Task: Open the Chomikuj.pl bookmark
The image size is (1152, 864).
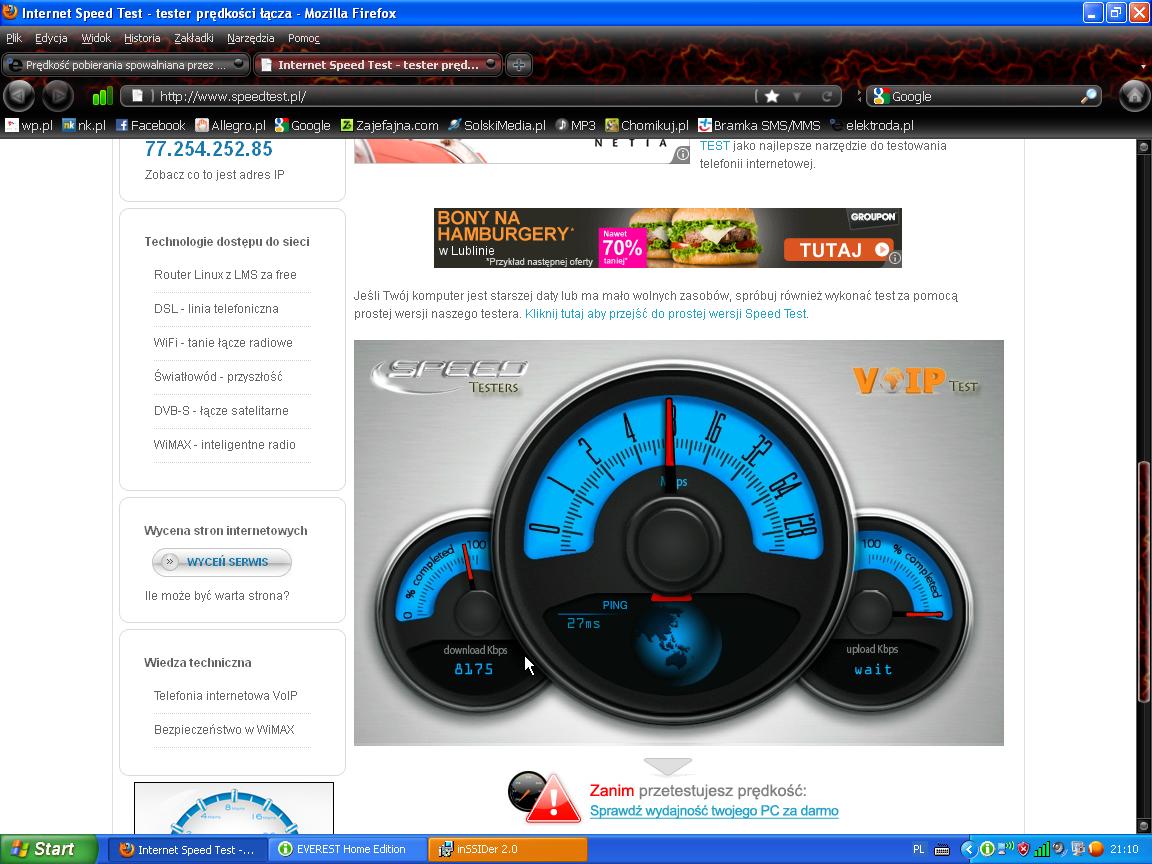Action: coord(647,126)
